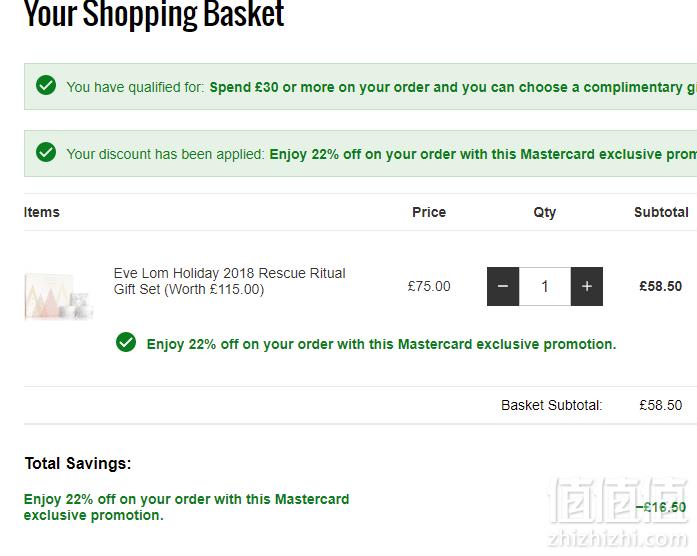
Task: Click the Items column header
Action: [x=42, y=212]
